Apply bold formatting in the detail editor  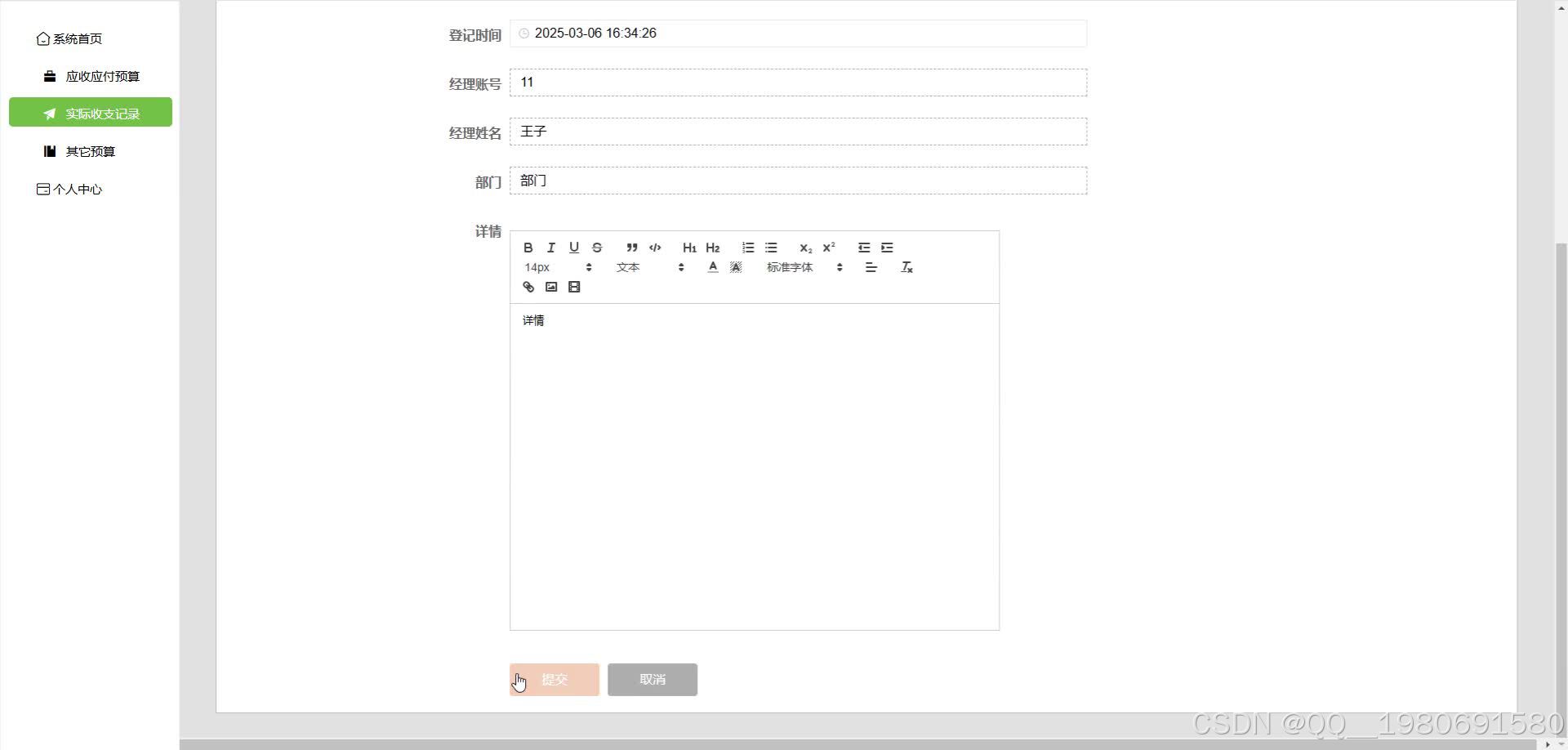click(x=528, y=248)
